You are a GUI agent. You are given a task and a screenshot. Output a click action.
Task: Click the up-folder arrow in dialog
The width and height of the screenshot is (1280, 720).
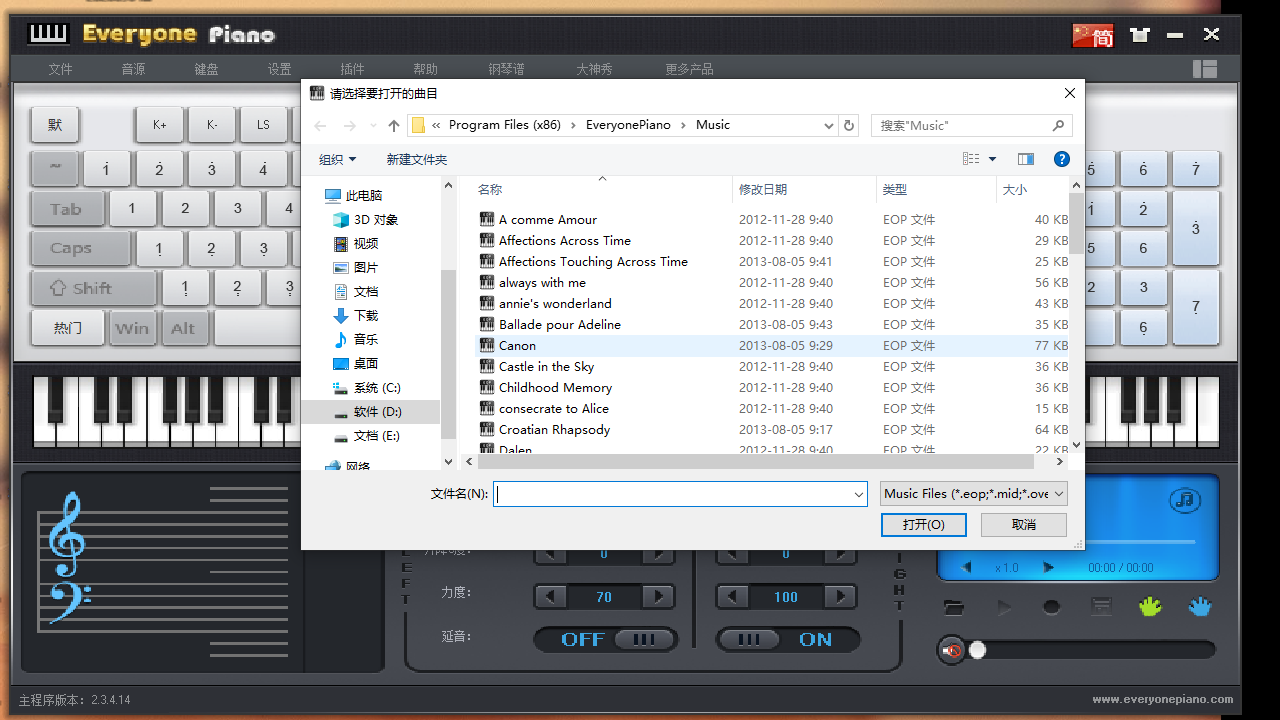394,125
